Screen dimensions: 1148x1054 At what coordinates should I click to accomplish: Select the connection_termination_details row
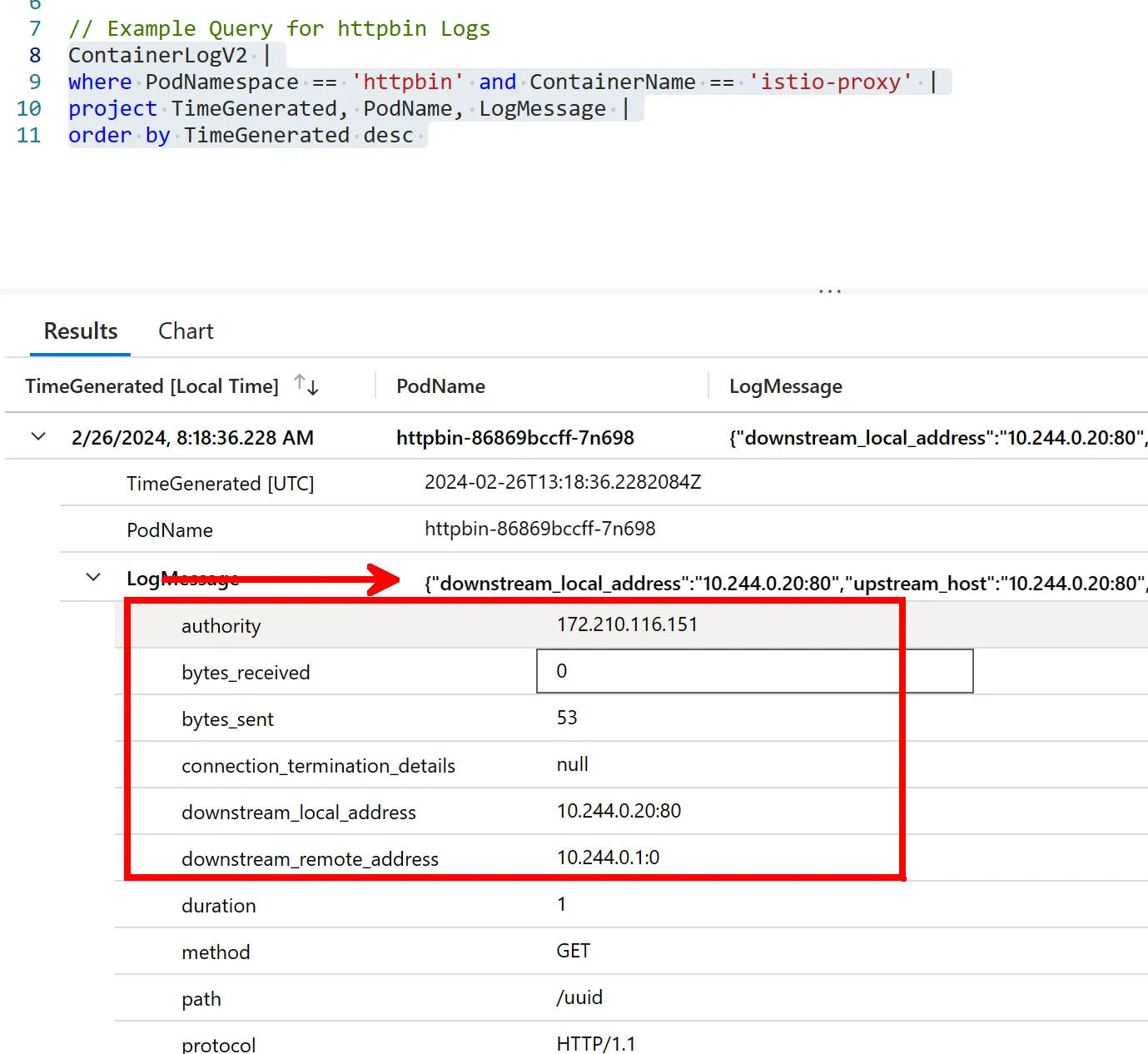pyautogui.click(x=318, y=766)
